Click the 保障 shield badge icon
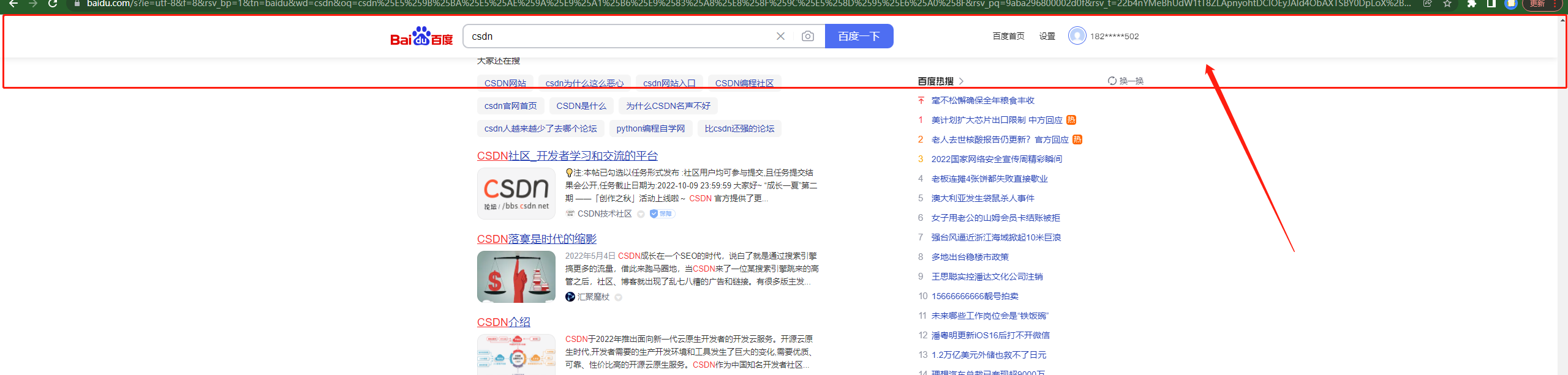This screenshot has width=1568, height=375. 661,213
